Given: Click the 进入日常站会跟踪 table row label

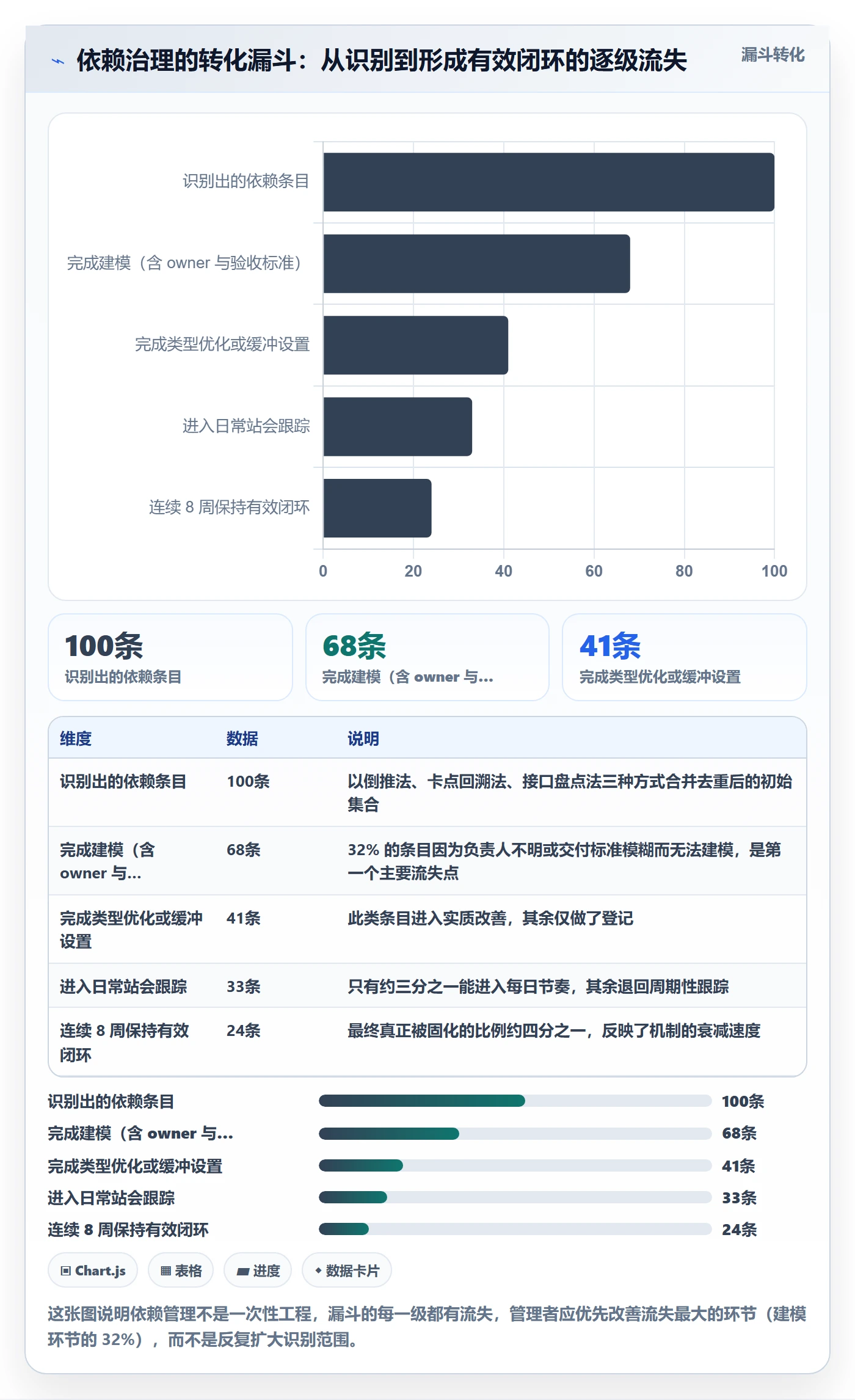Looking at the screenshot, I should point(123,986).
